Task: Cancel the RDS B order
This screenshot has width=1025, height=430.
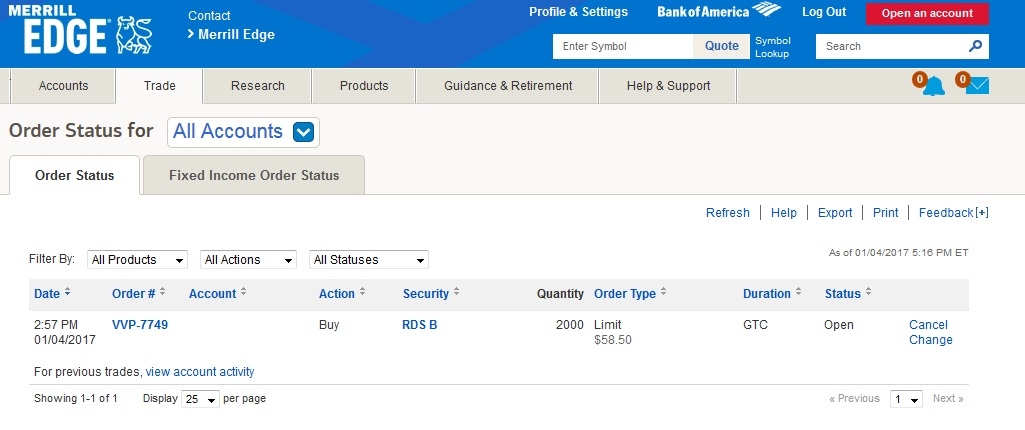Action: (928, 325)
